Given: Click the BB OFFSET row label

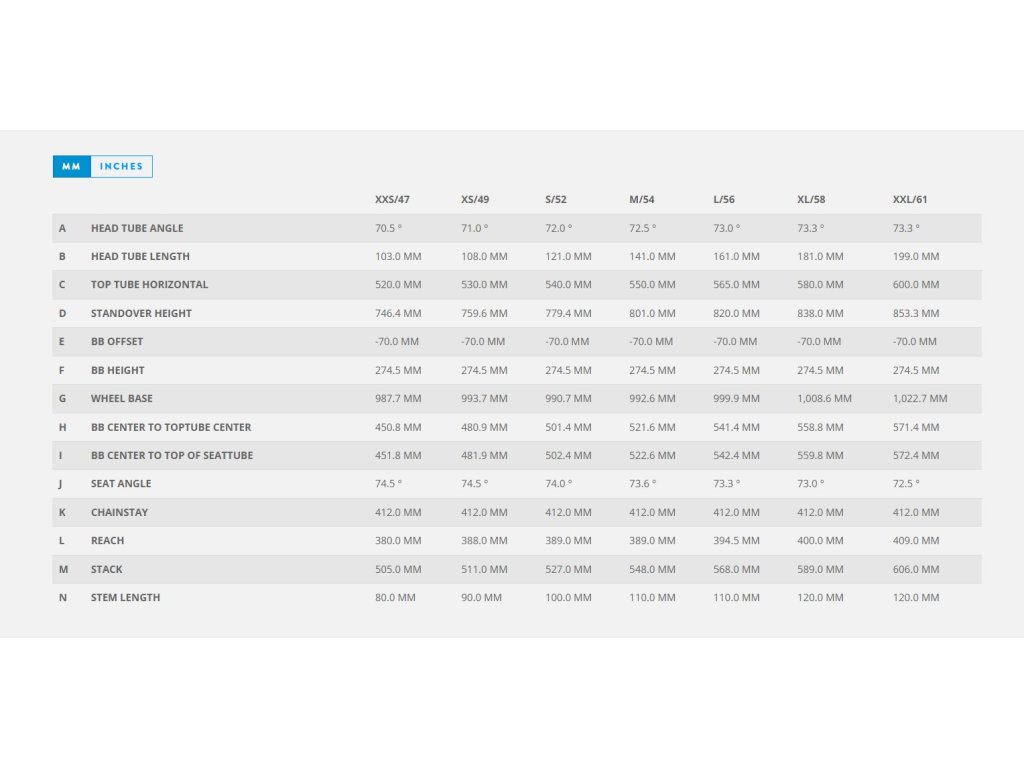Looking at the screenshot, I should click(117, 342).
